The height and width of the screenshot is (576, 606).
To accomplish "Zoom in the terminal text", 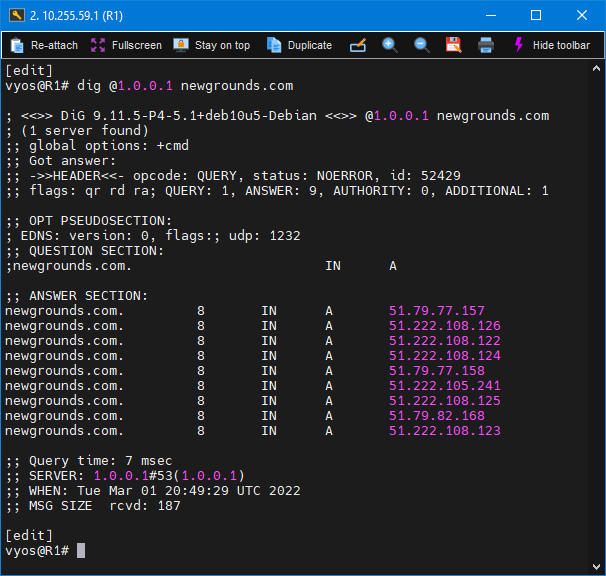I will coord(390,45).
